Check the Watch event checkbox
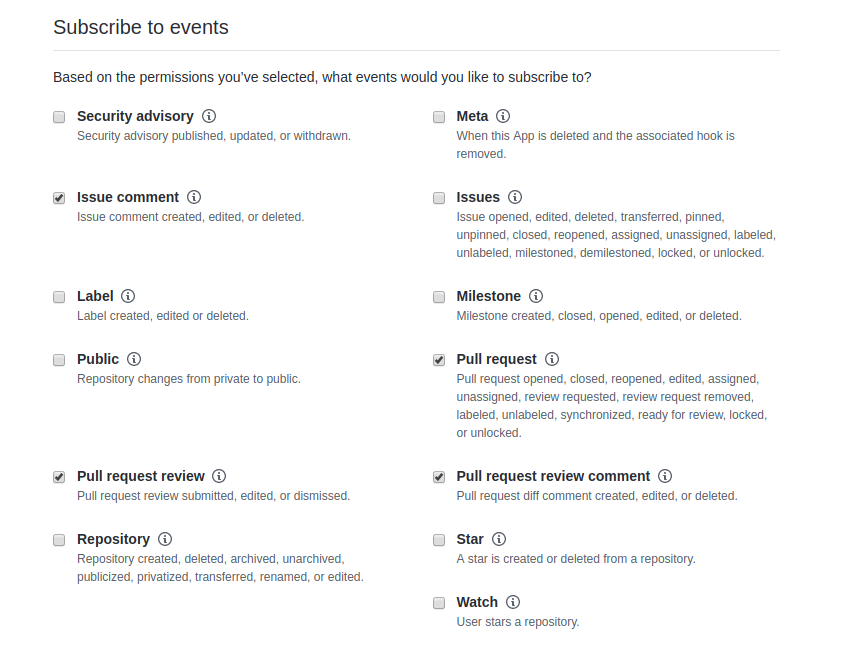The height and width of the screenshot is (667, 864). [x=439, y=603]
